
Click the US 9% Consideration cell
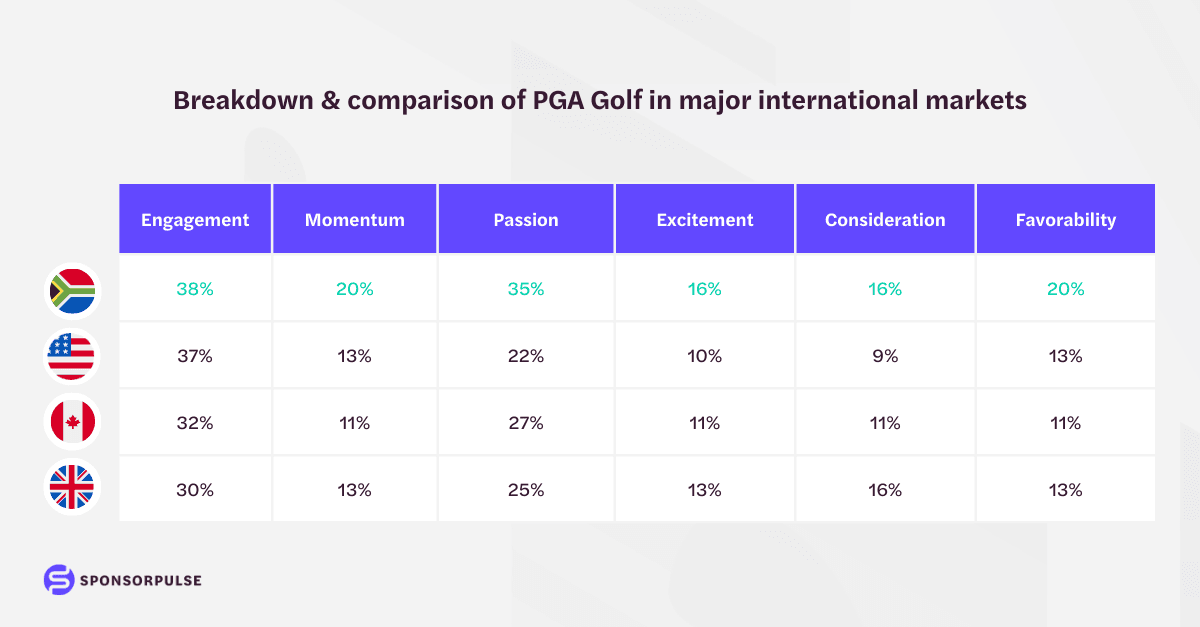pyautogui.click(x=885, y=356)
